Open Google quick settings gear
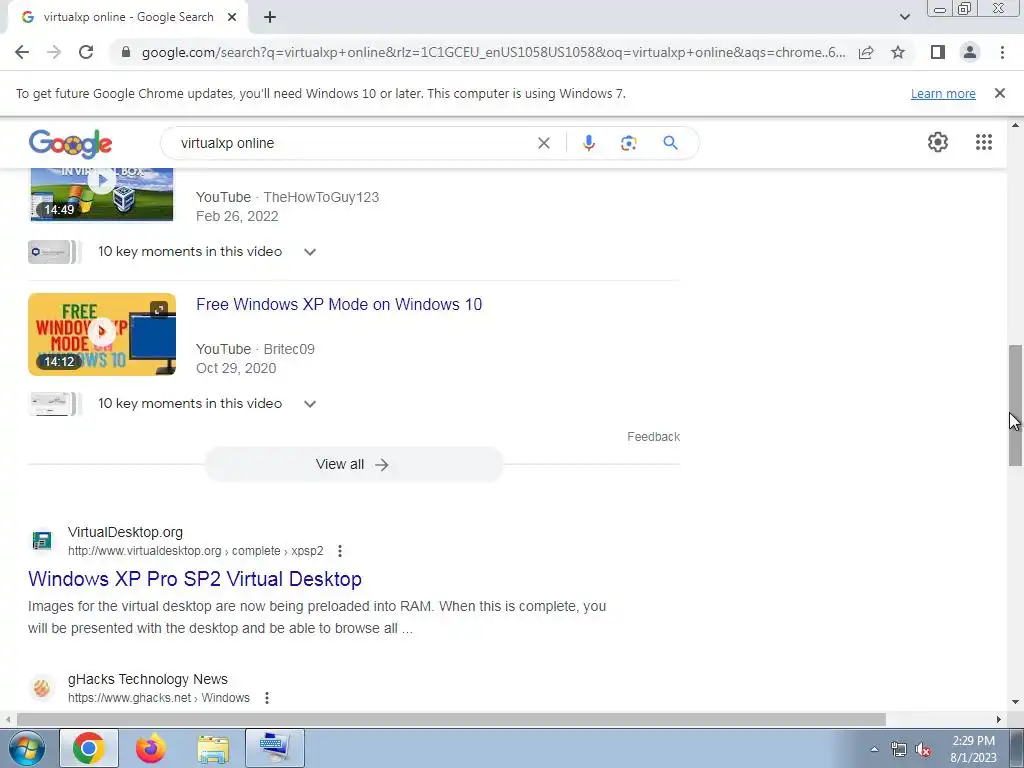This screenshot has width=1024, height=768. [x=938, y=142]
